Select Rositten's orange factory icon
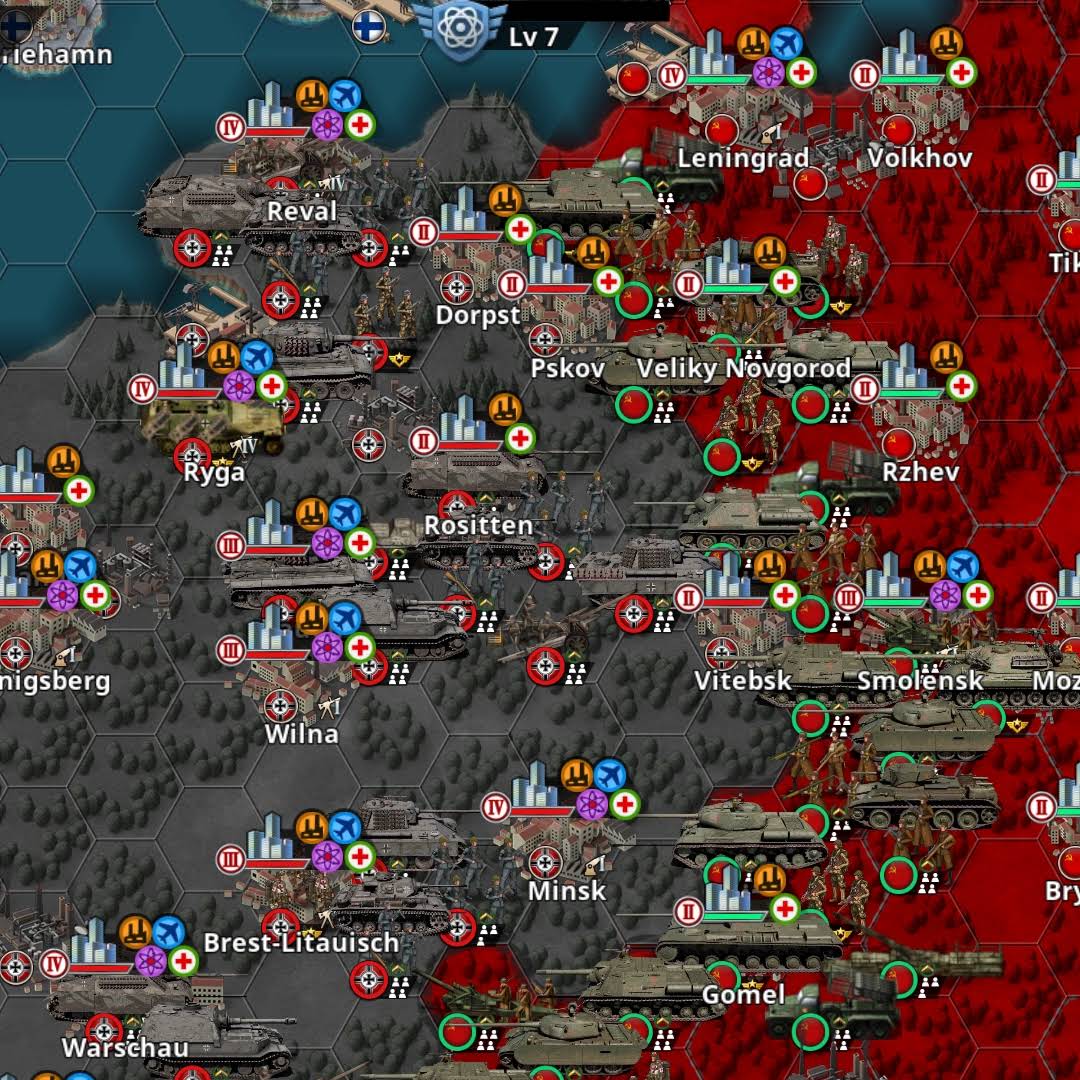Viewport: 1080px width, 1080px height. [x=505, y=409]
